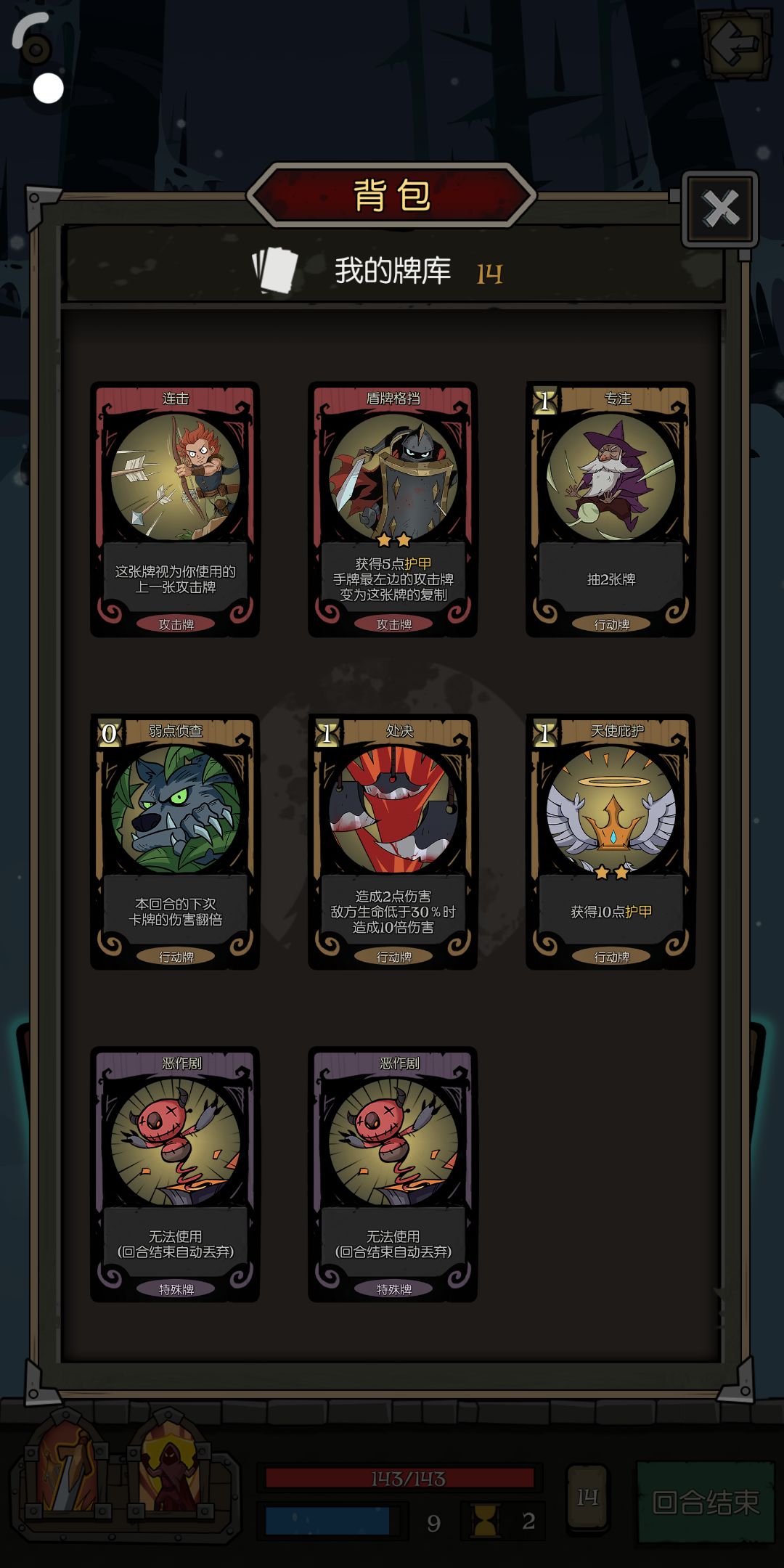Viewport: 784px width, 1568px height.
Task: Tap the hourglass turn icon
Action: point(485,1521)
